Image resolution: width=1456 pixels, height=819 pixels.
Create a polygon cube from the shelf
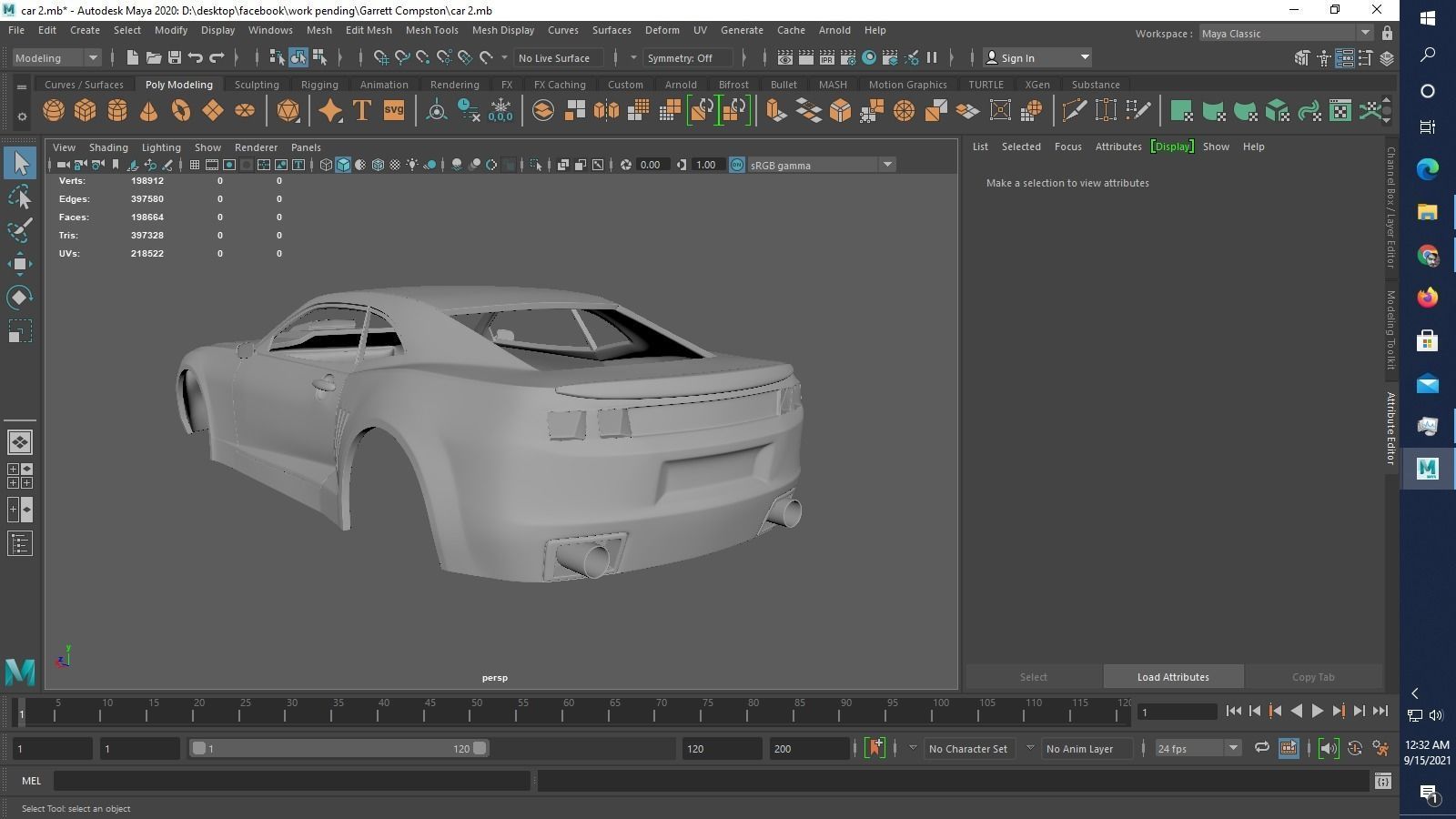click(x=86, y=111)
